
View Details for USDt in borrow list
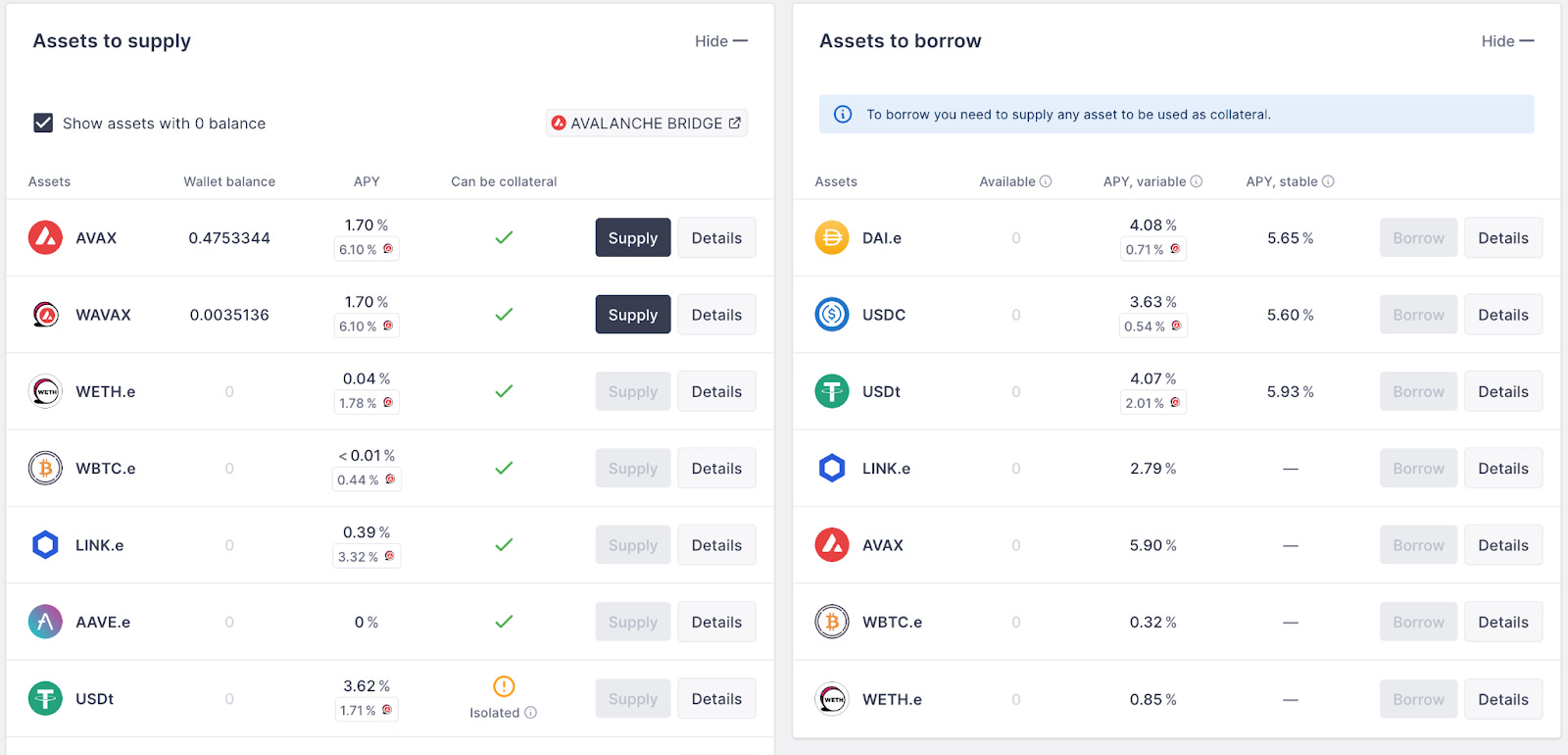click(1502, 391)
